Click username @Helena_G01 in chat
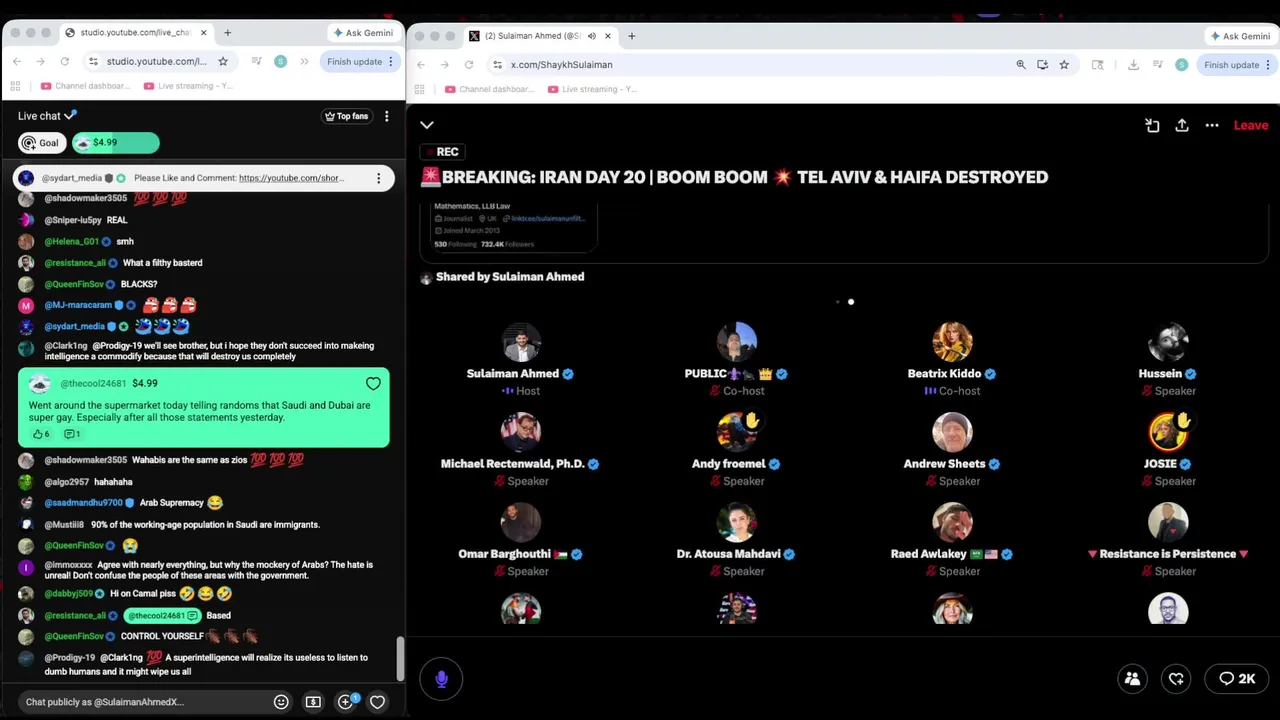Screen dimensions: 1280x720 tap(72, 241)
